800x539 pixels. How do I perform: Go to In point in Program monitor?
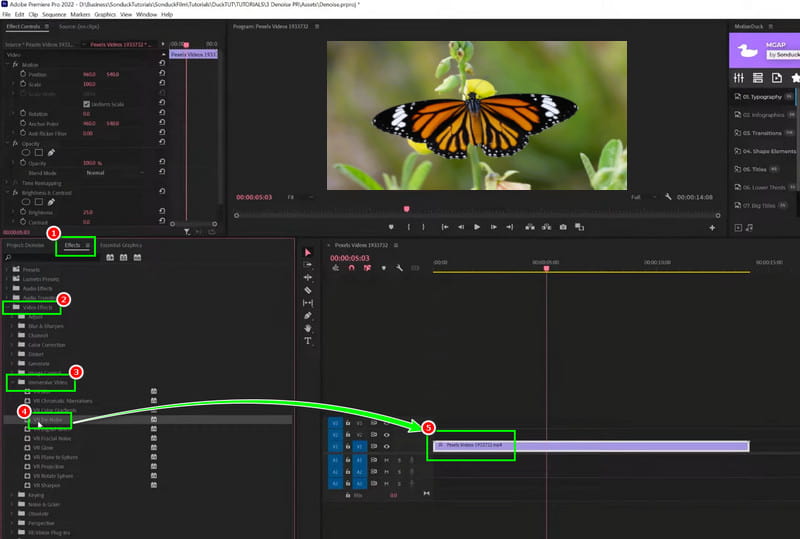(445, 227)
